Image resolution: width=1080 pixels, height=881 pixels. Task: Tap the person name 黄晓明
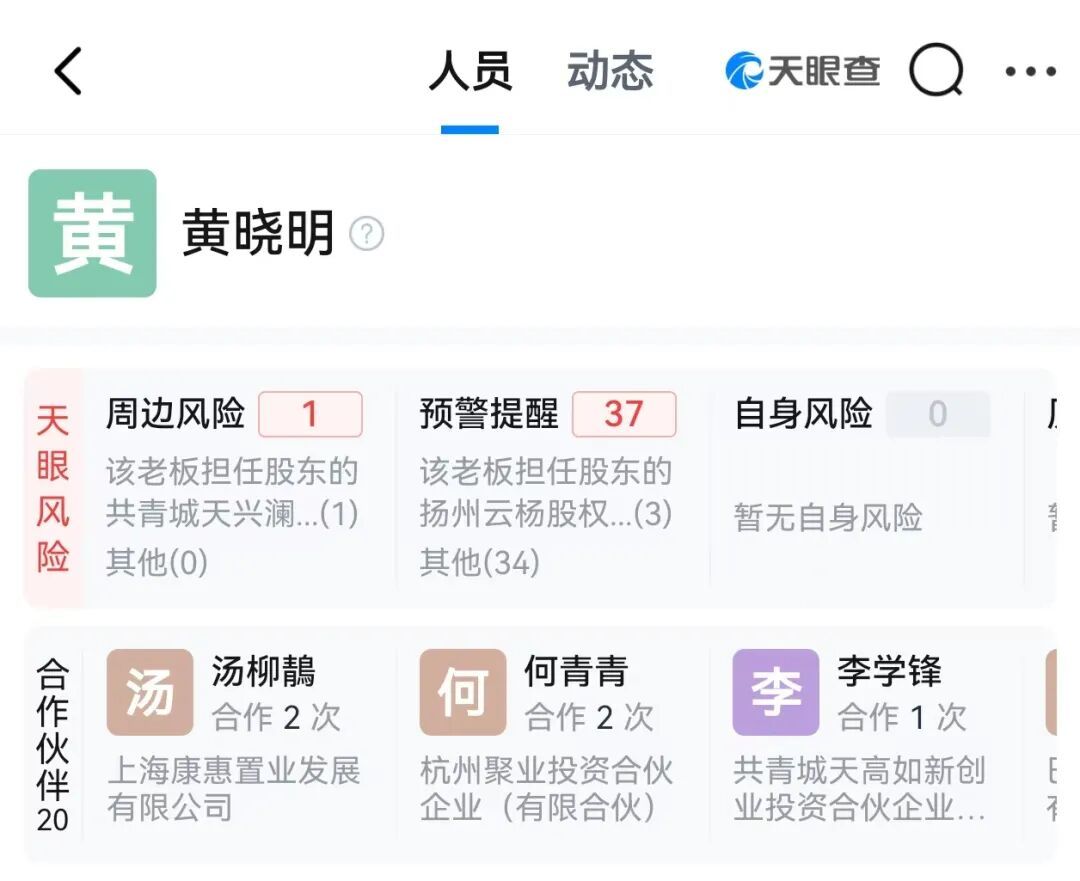[258, 233]
